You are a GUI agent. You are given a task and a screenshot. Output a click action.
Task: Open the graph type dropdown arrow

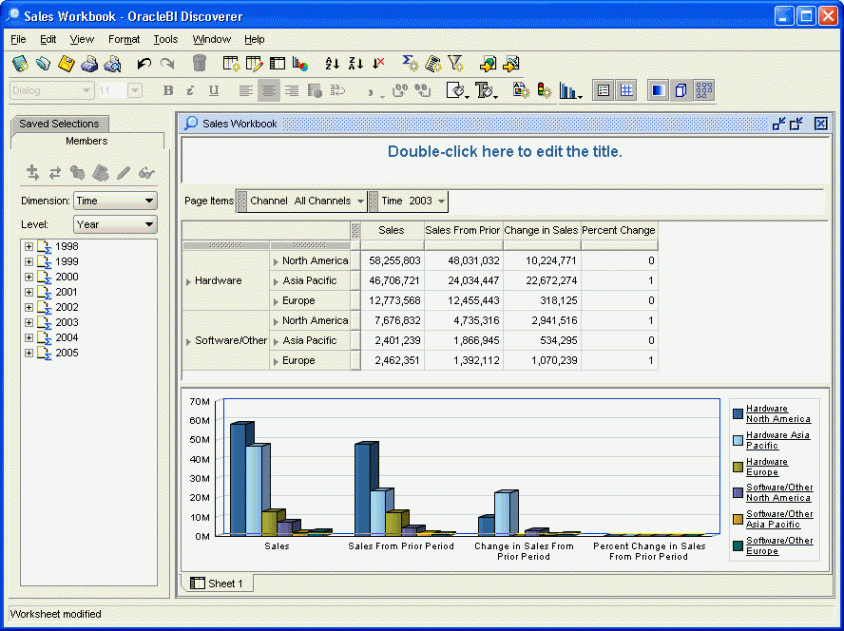point(580,96)
